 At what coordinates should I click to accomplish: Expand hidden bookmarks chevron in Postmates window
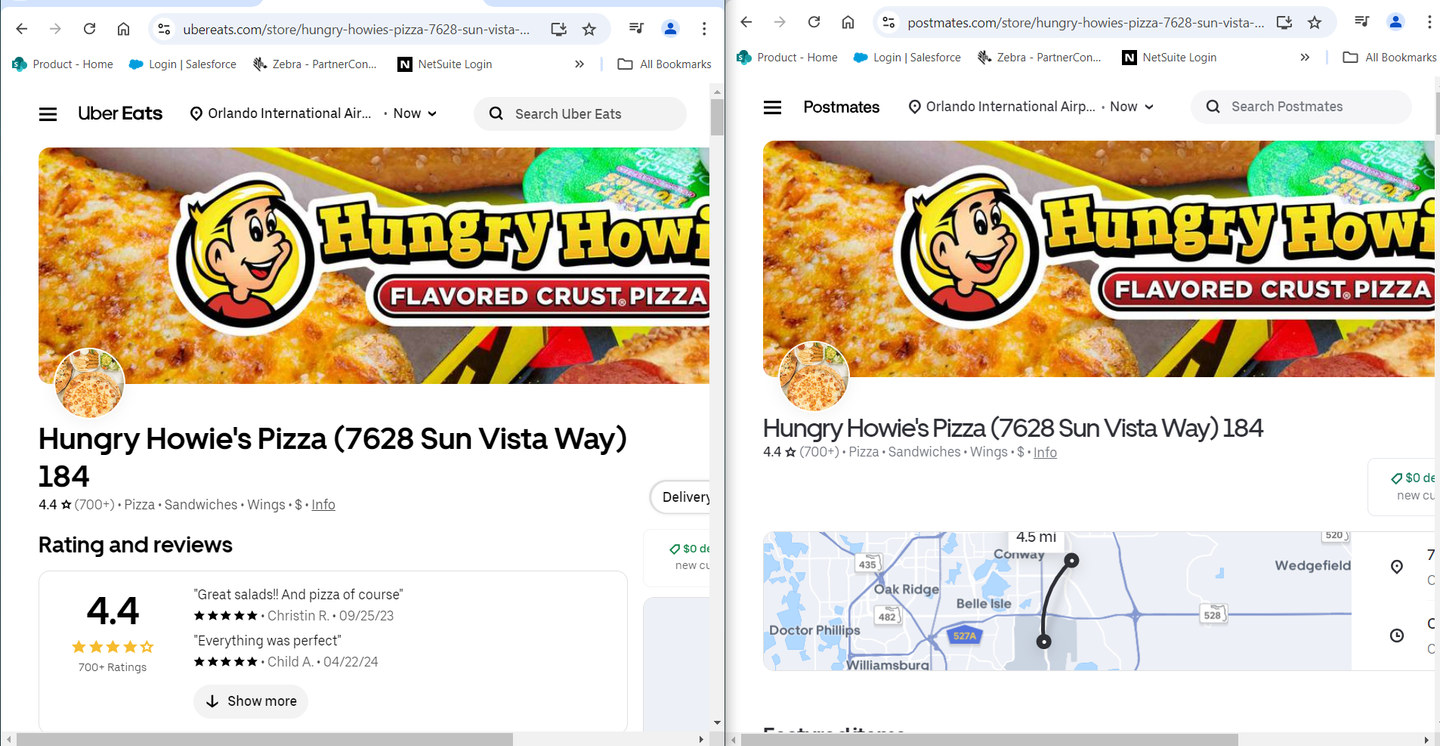(x=1304, y=57)
